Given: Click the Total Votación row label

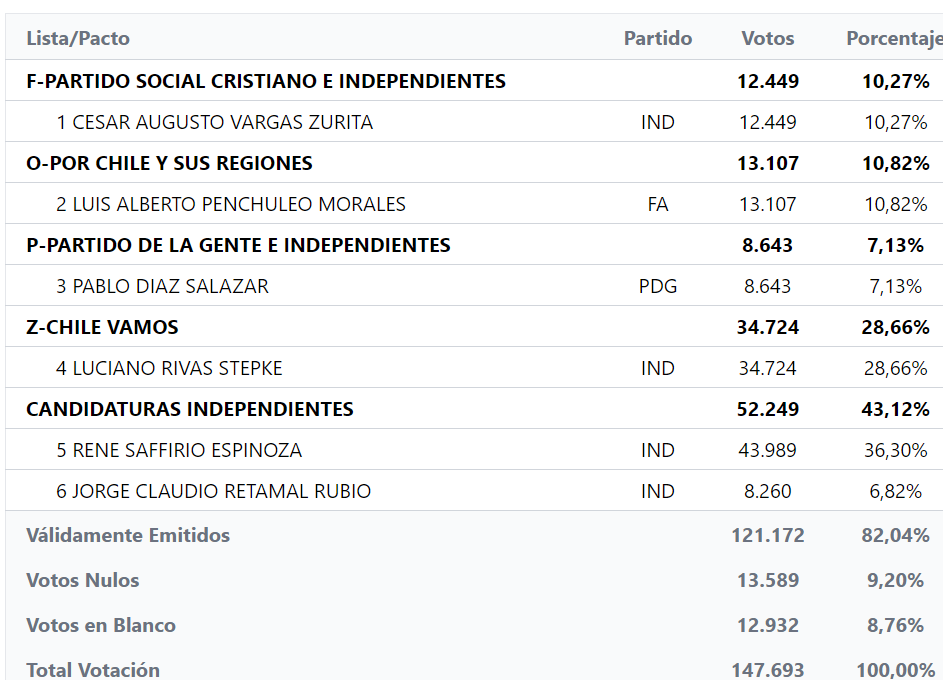Looking at the screenshot, I should (x=93, y=669).
